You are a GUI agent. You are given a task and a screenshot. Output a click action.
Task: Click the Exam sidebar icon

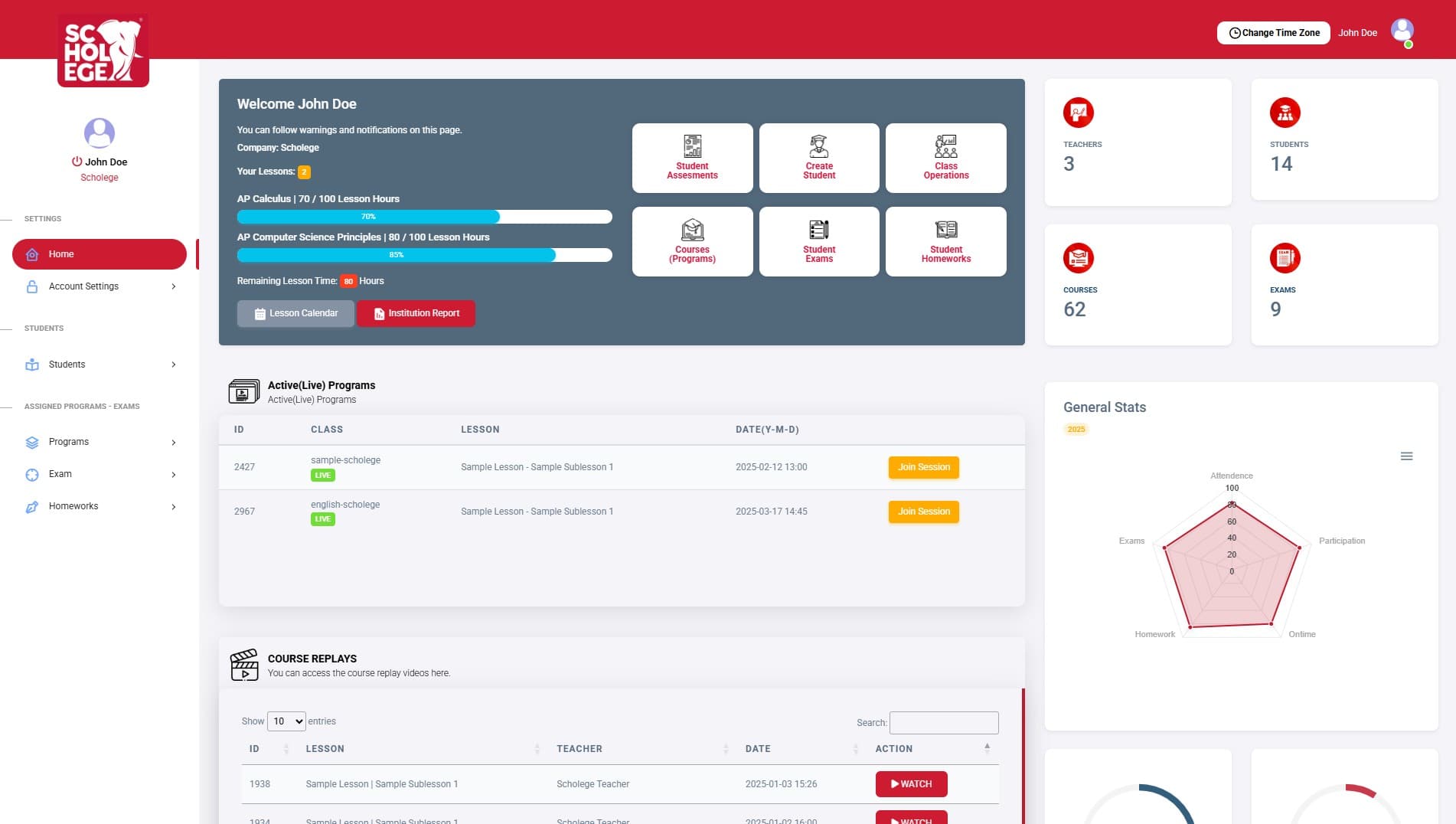(x=32, y=474)
